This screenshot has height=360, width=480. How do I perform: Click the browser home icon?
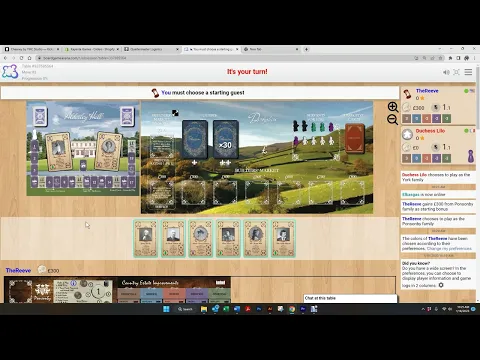pyautogui.click(x=29, y=58)
